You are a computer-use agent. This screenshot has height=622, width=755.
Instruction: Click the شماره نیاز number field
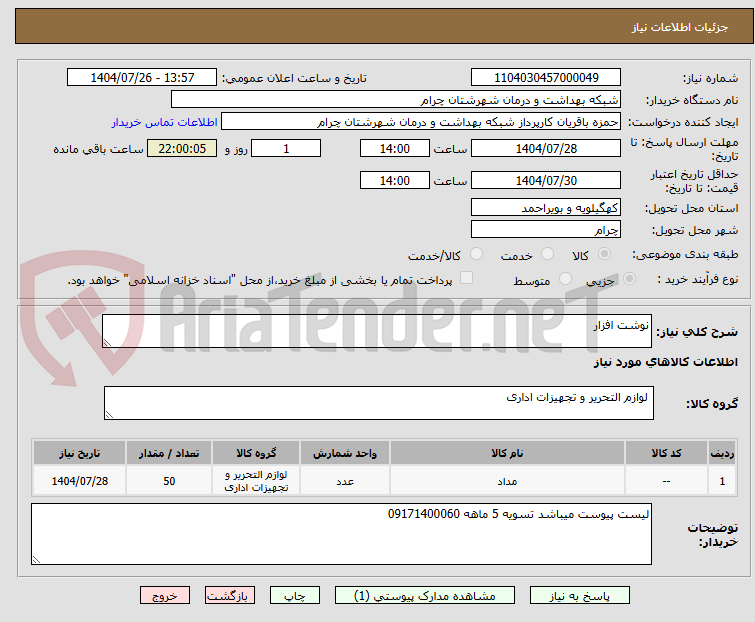coord(546,78)
